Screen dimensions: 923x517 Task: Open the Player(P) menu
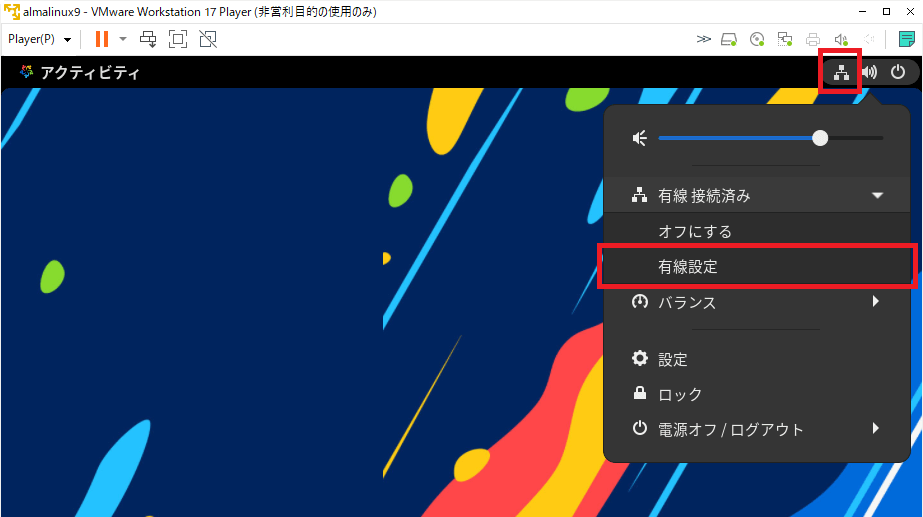coord(40,39)
